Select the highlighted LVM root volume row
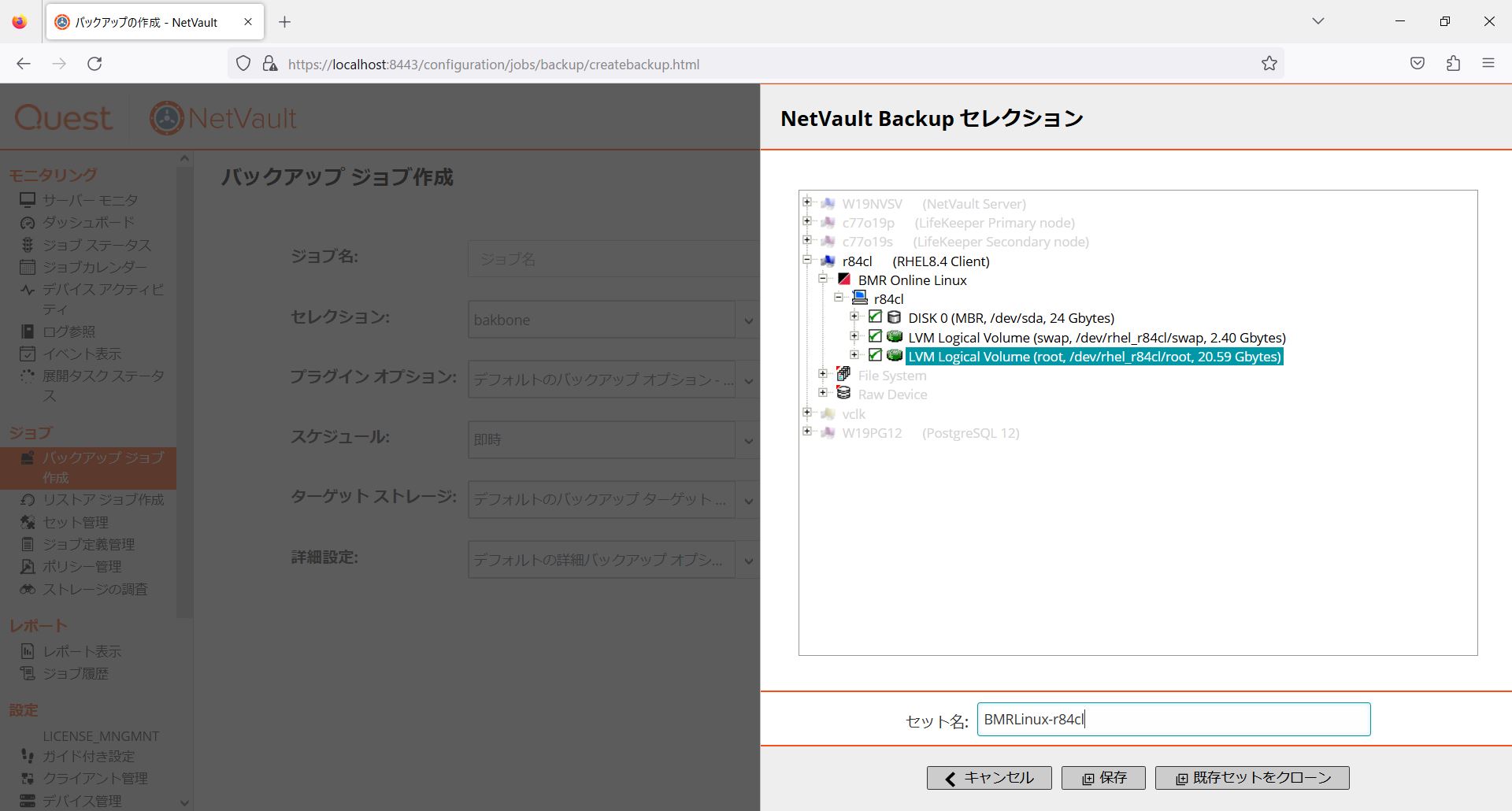 pyautogui.click(x=1095, y=357)
